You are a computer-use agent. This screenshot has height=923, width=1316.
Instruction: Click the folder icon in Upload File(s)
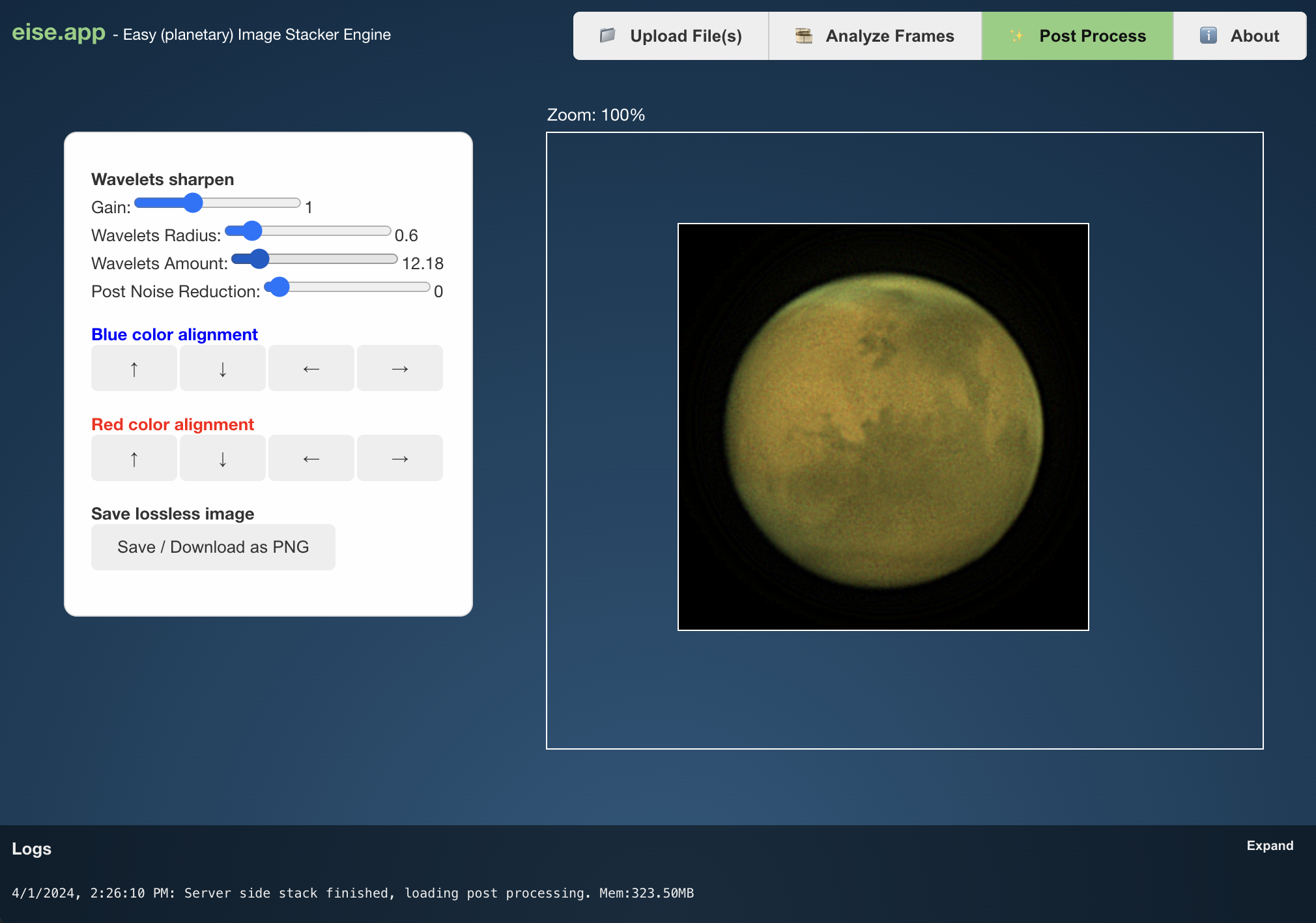pos(607,35)
